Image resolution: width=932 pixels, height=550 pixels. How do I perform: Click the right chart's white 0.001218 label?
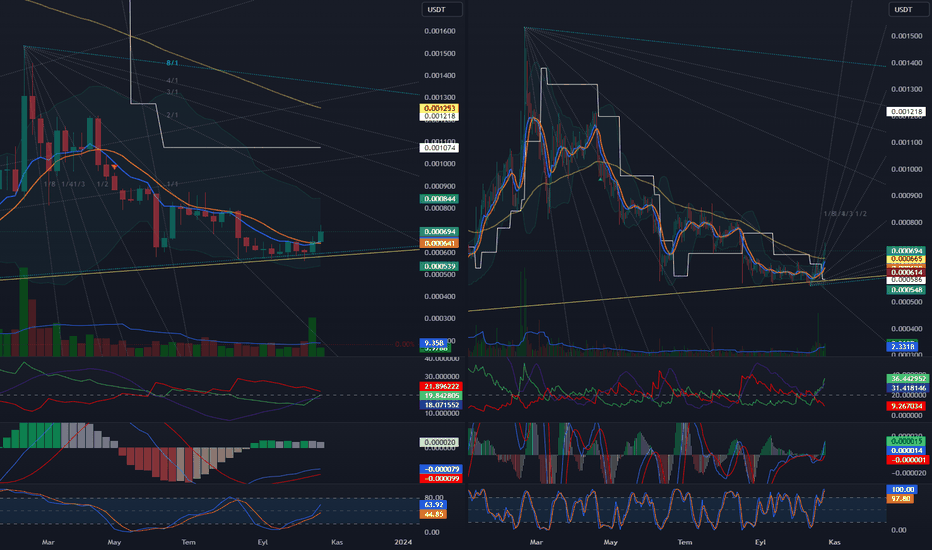point(906,112)
